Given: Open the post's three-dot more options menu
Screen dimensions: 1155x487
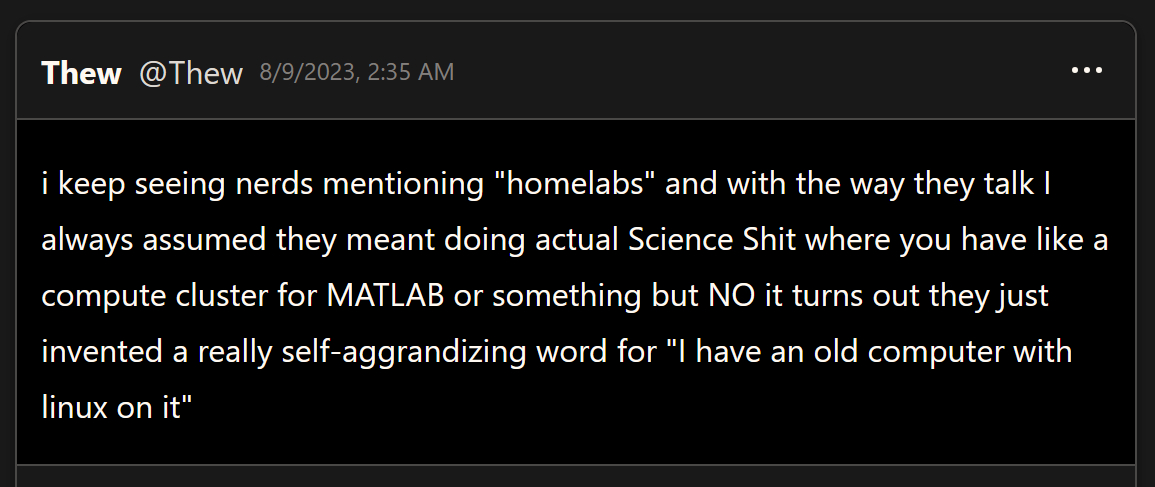Looking at the screenshot, I should pos(1086,71).
